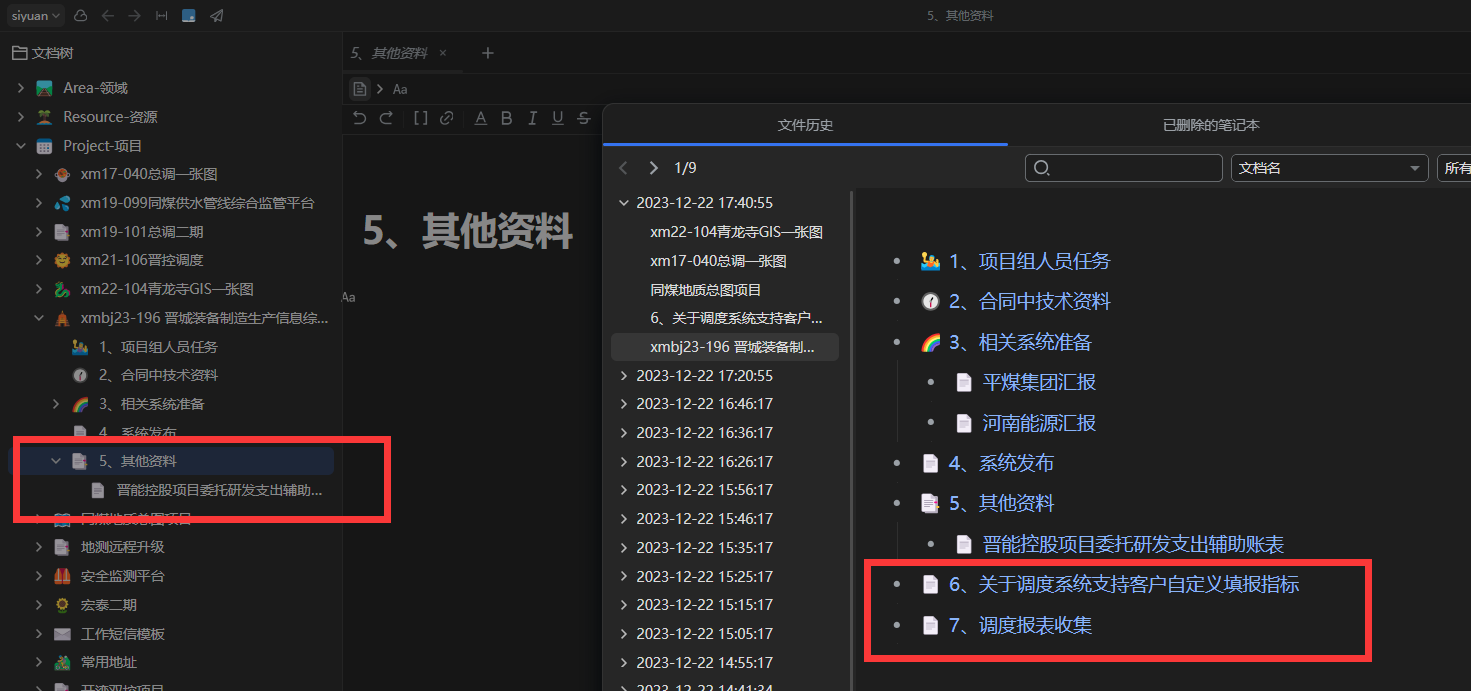Click the paper plane icon
This screenshot has height=691, width=1471.
click(217, 15)
